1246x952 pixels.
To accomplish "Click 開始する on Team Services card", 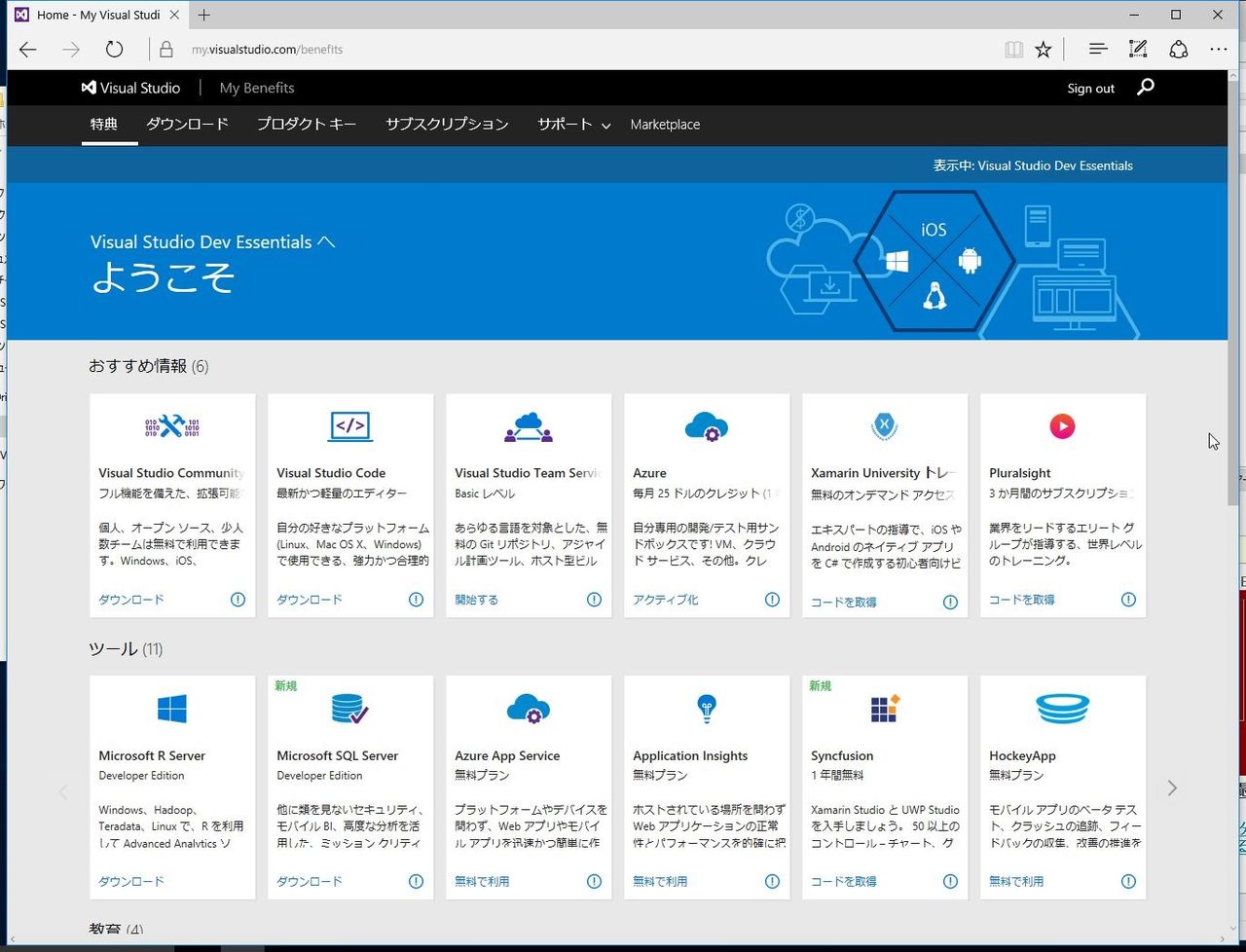I will (476, 600).
